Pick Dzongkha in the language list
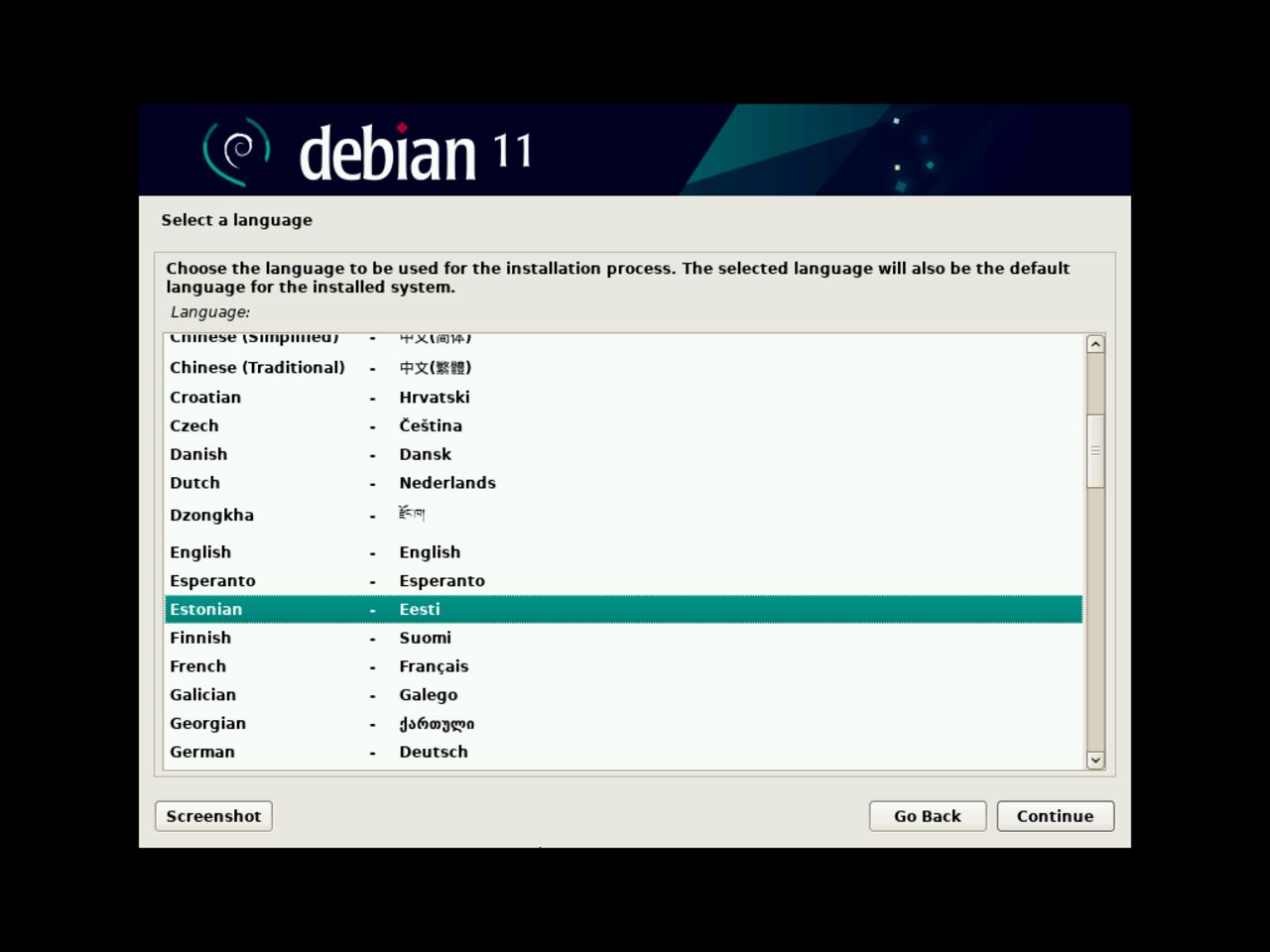Viewport: 1270px width, 952px height. click(623, 516)
